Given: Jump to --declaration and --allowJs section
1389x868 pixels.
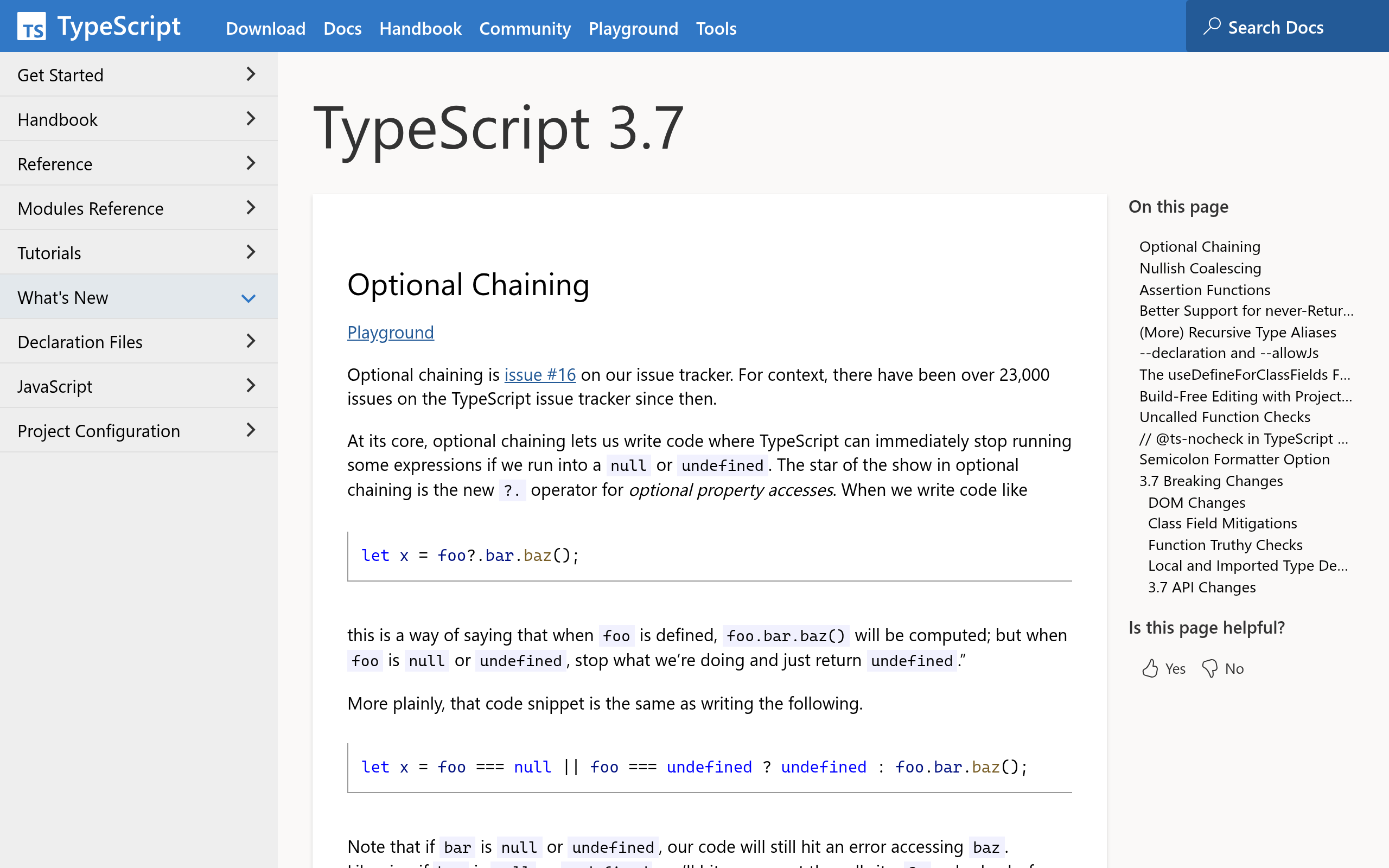Looking at the screenshot, I should (1229, 353).
